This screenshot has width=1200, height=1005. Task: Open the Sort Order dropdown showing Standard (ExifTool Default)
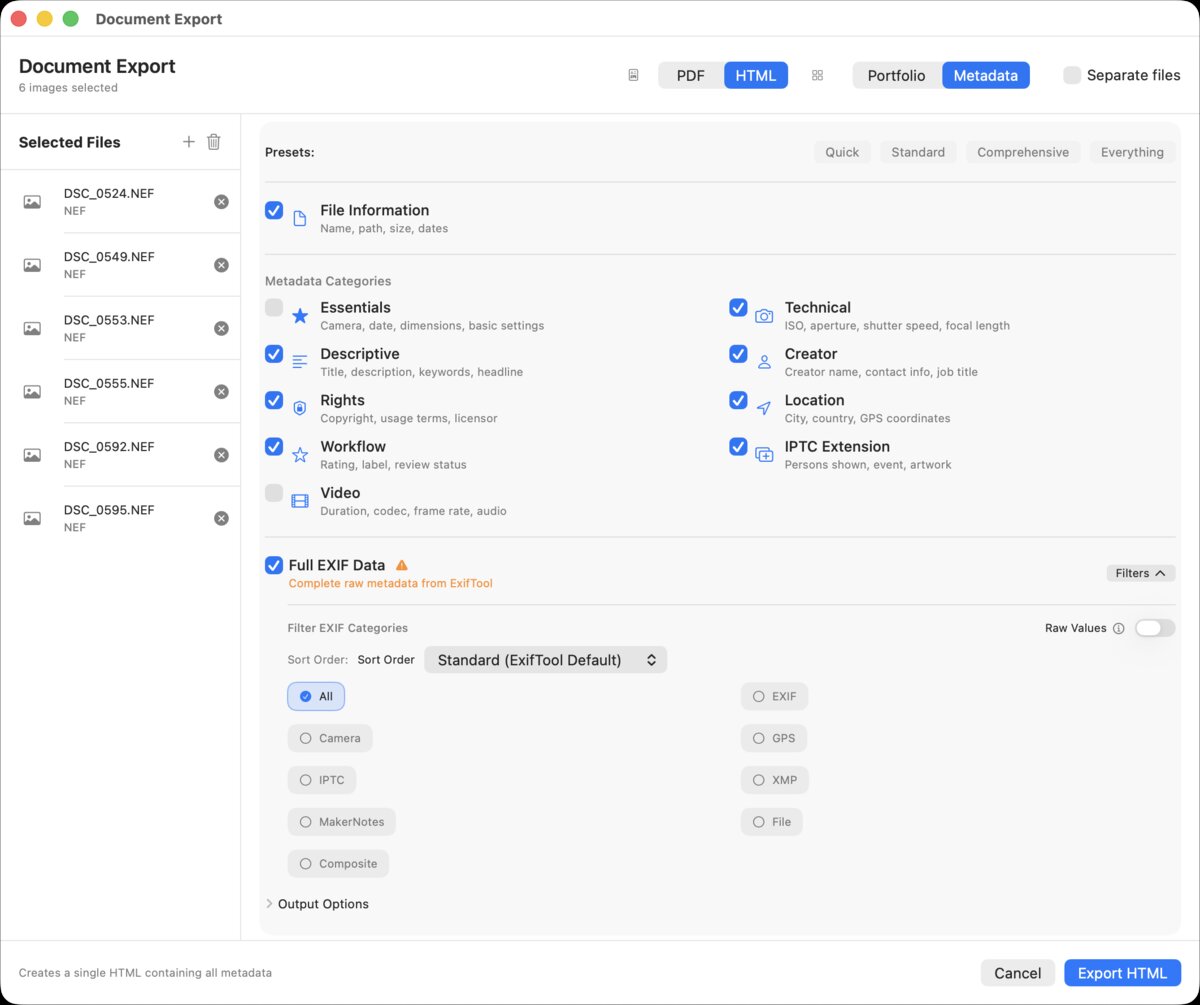pyautogui.click(x=545, y=659)
